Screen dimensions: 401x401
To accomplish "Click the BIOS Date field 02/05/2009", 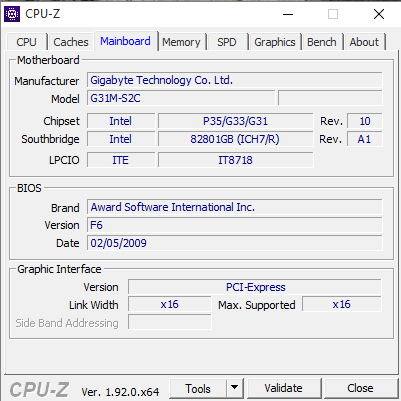I will (235, 243).
